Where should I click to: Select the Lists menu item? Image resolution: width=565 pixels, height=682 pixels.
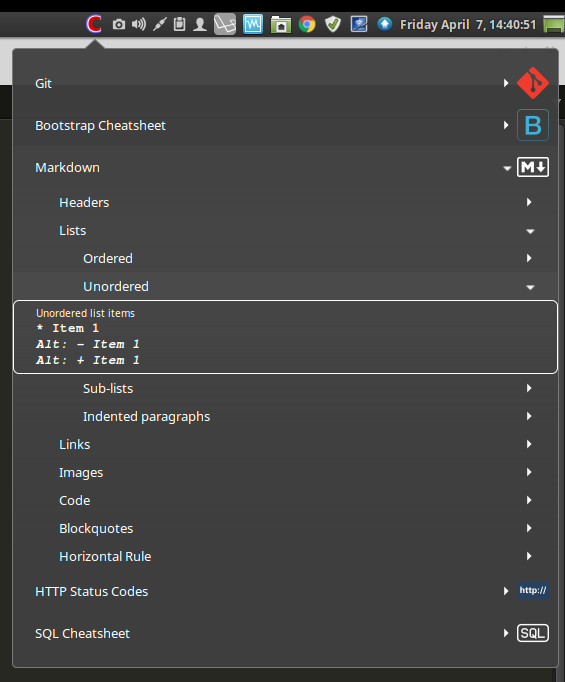click(285, 230)
